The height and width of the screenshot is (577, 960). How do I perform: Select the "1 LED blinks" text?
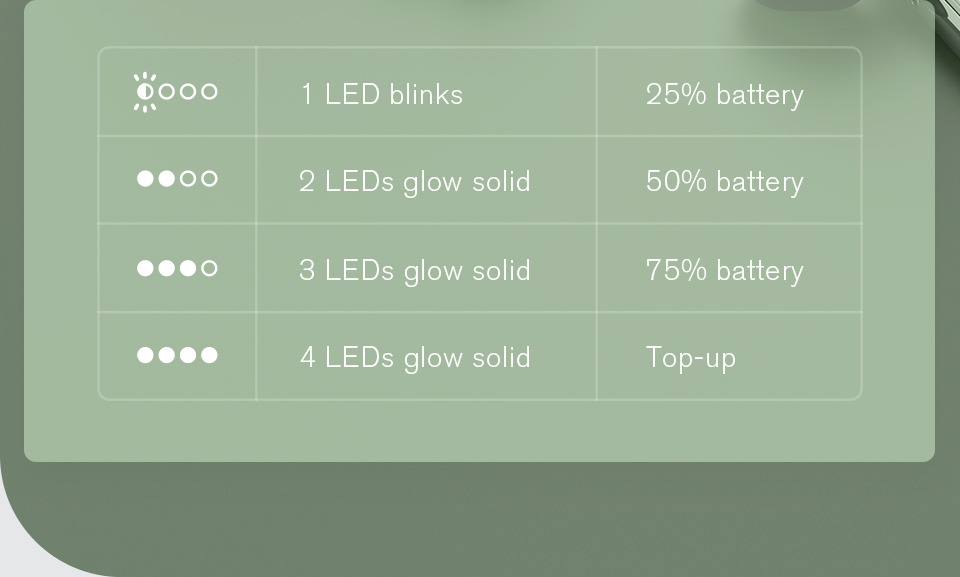click(x=382, y=94)
